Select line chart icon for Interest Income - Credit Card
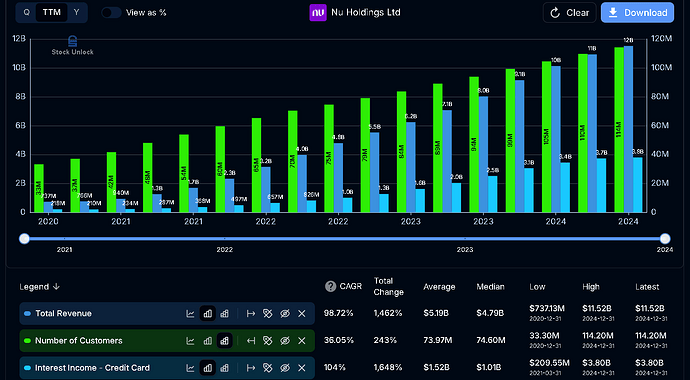Screen dimensions: 690x380 pyautogui.click(x=190, y=368)
